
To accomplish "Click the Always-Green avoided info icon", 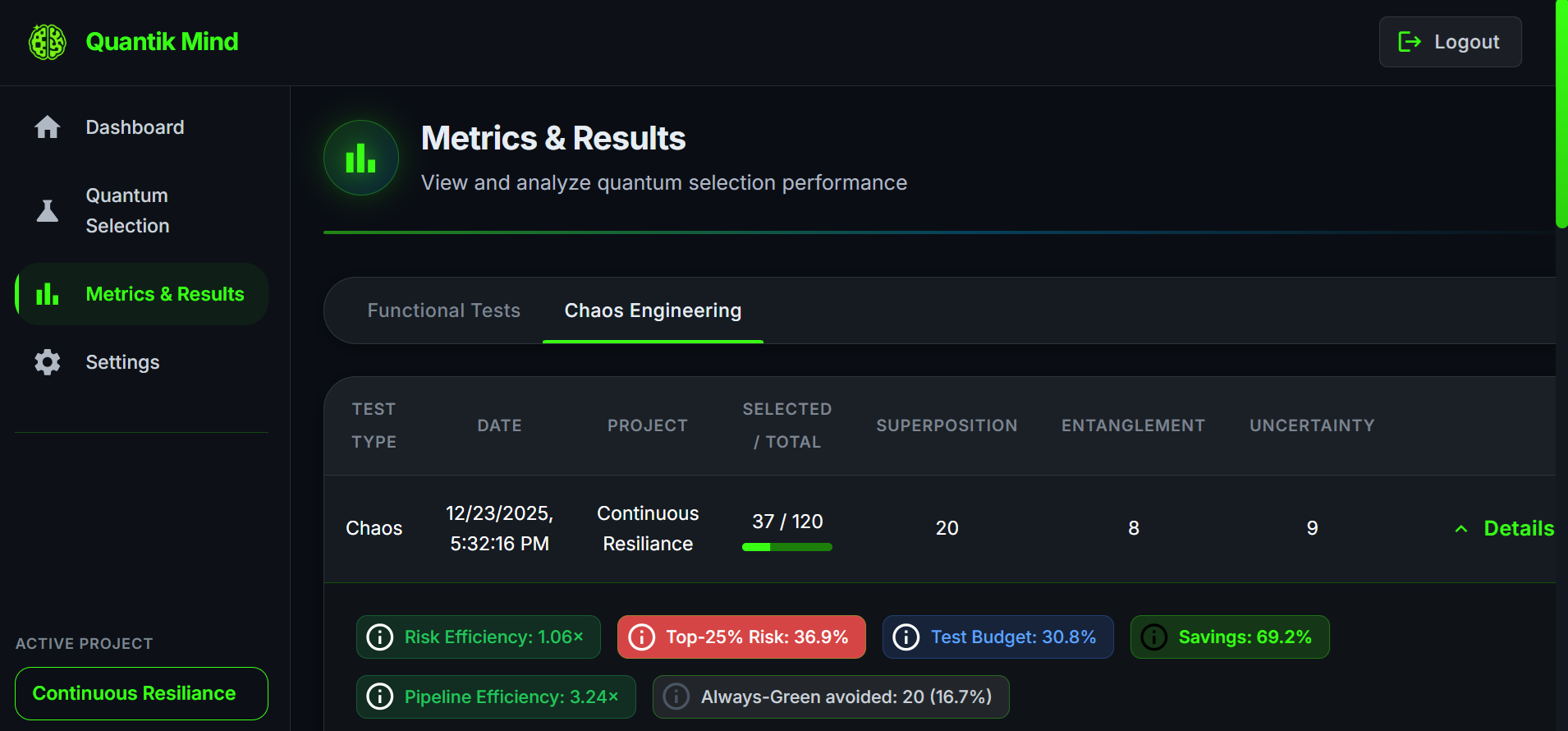I will tap(676, 697).
